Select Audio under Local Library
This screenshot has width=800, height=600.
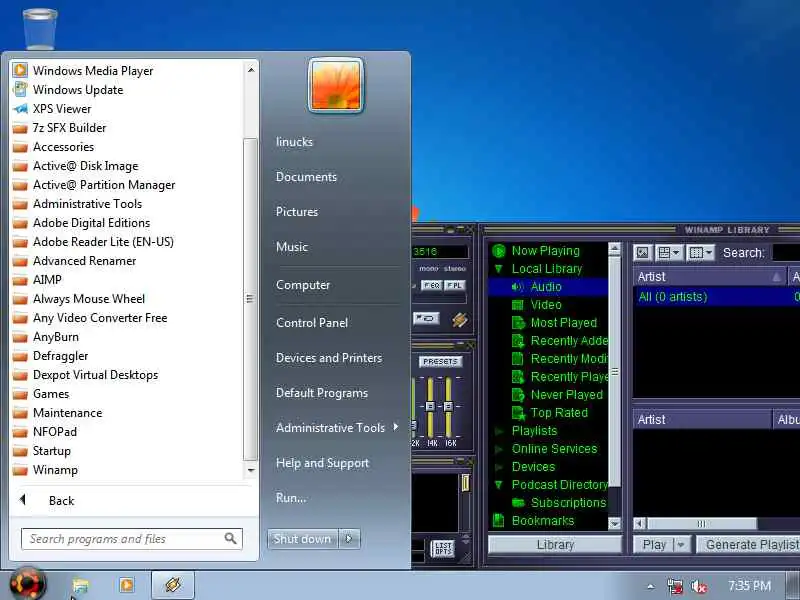pos(545,287)
